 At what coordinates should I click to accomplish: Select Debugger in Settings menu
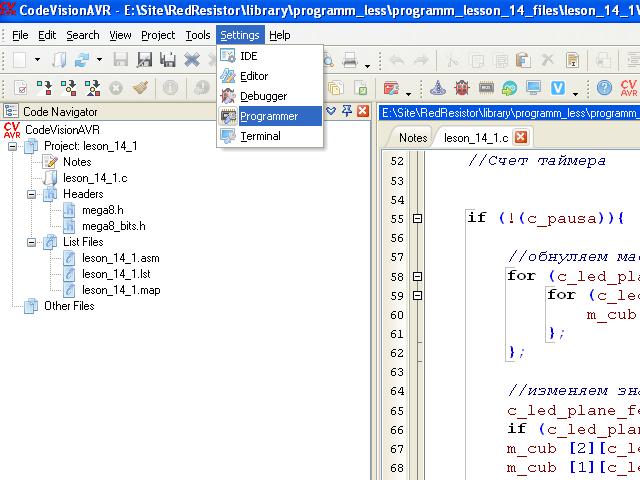click(x=270, y=96)
